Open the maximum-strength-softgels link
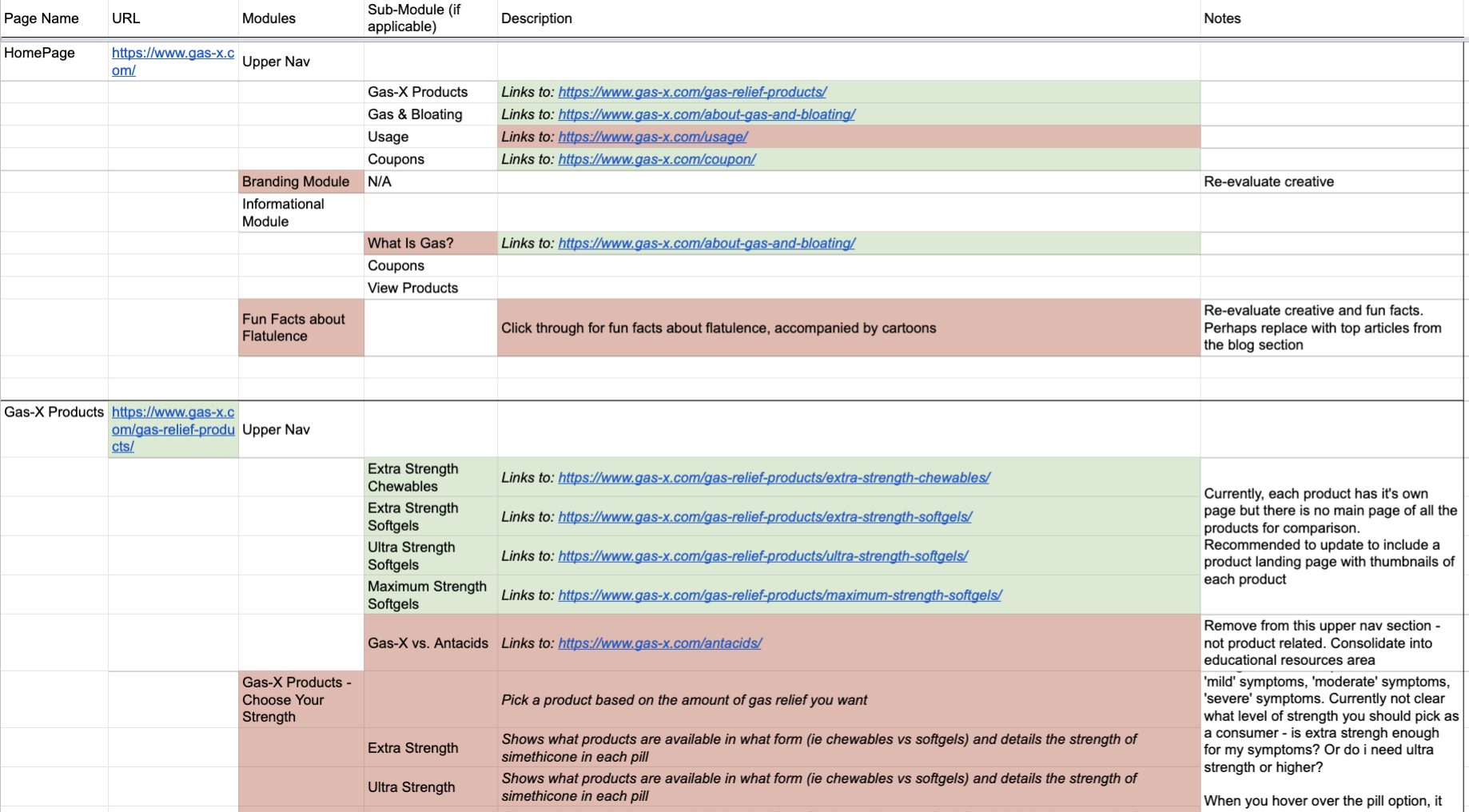The width and height of the screenshot is (1469, 812). tap(780, 595)
